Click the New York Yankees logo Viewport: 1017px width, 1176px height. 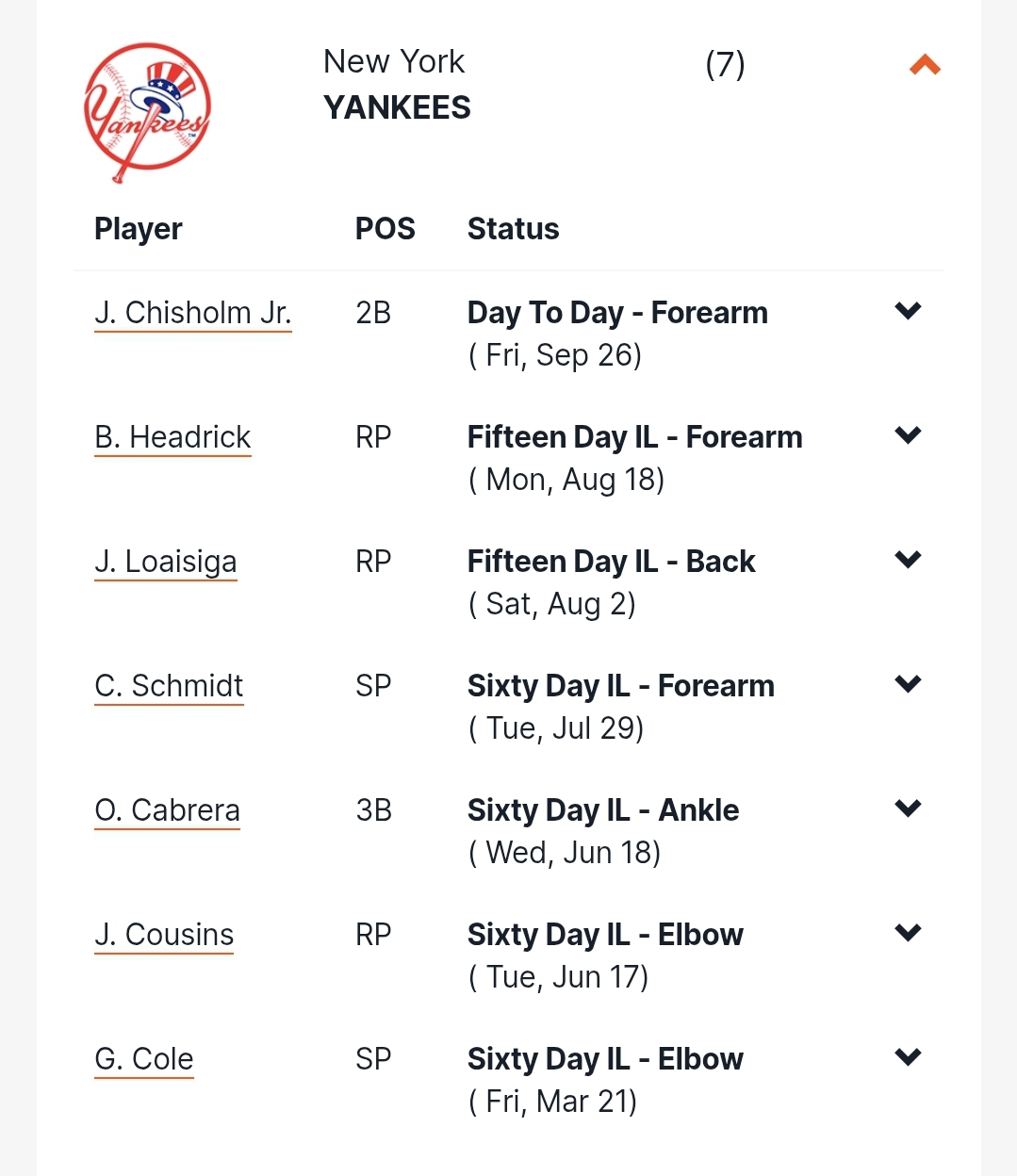click(147, 112)
